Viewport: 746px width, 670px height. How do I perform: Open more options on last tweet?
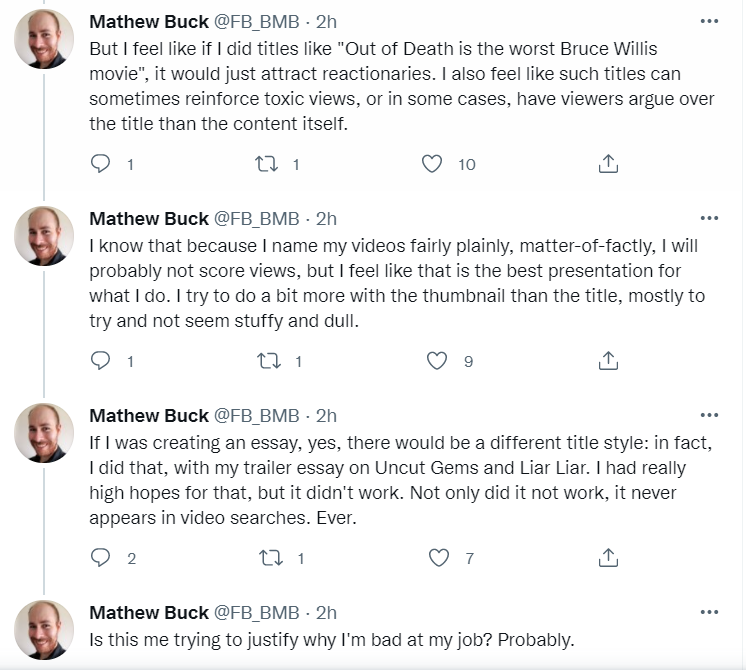pos(709,612)
